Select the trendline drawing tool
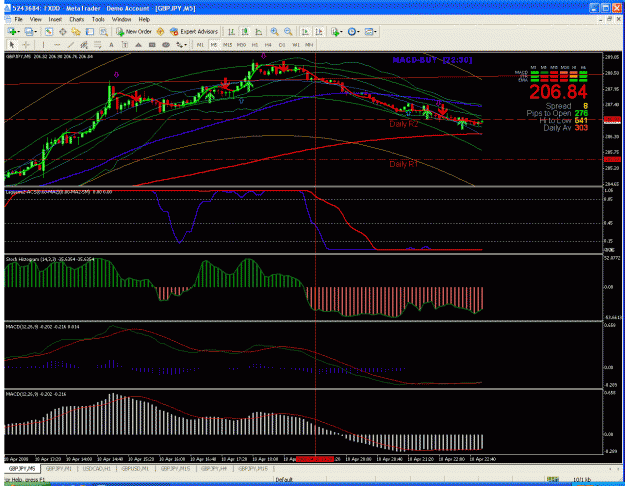 tap(71, 45)
